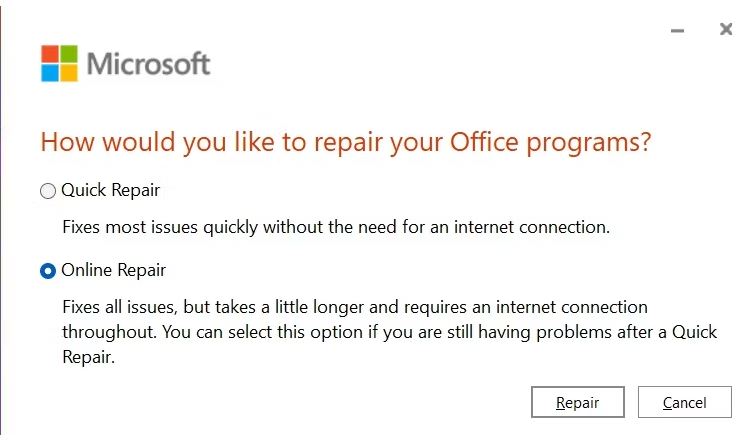The height and width of the screenshot is (448, 756).
Task: Click the Microsoft wordmark text
Action: [148, 64]
